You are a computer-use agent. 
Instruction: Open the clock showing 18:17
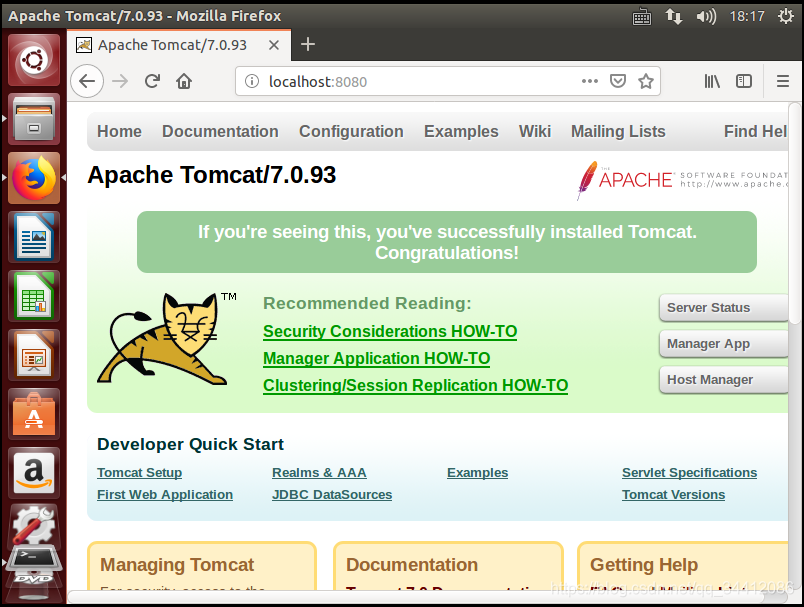tap(747, 16)
